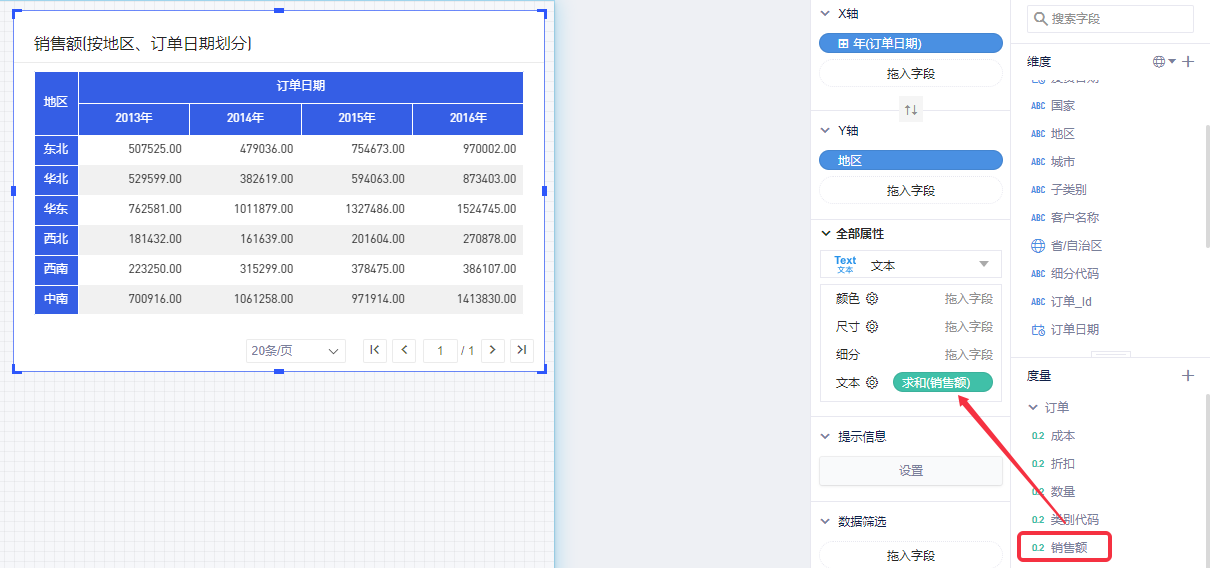The height and width of the screenshot is (568, 1210).
Task: Collapse the X轴 section
Action: (x=824, y=14)
